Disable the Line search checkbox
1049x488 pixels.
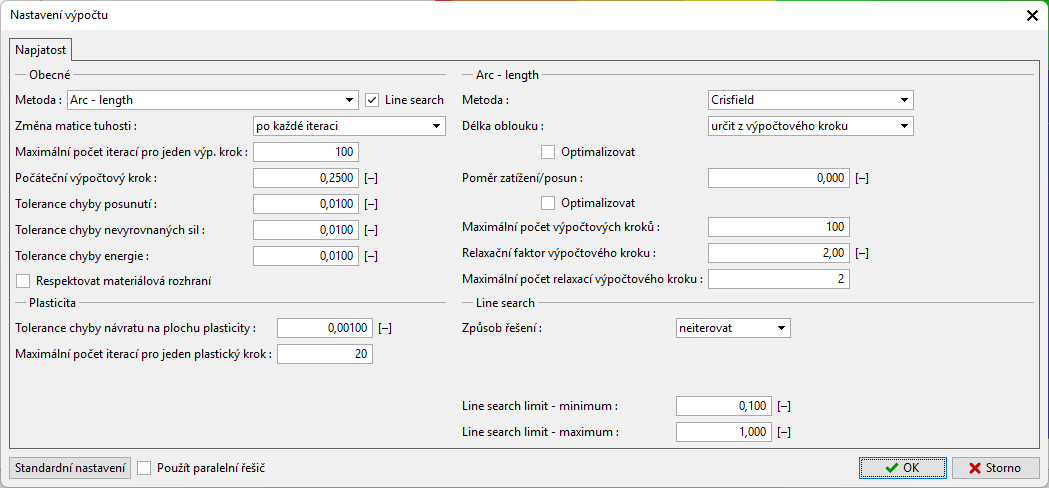coord(373,100)
